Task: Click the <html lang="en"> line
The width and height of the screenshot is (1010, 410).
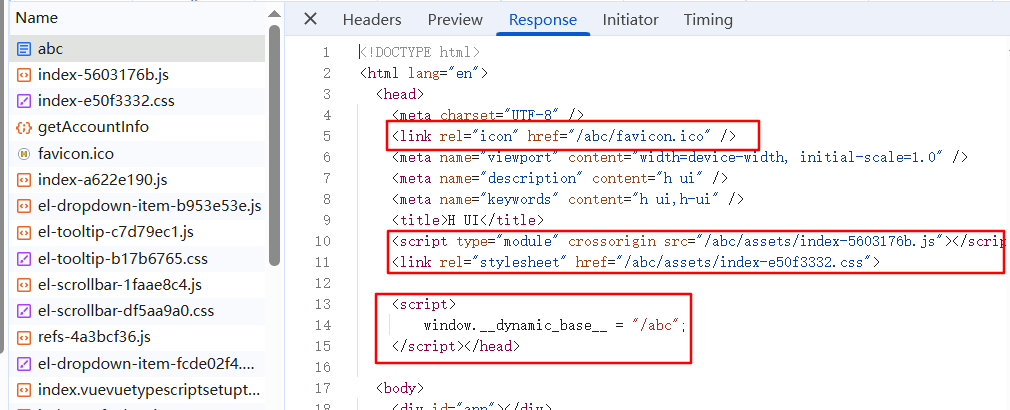Action: point(423,73)
